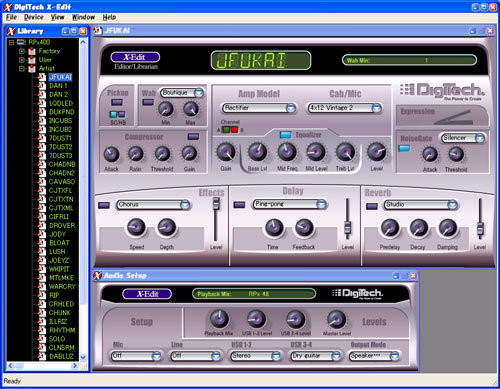Toggle the Compressor on/off button
The image size is (500, 389).
193,136
